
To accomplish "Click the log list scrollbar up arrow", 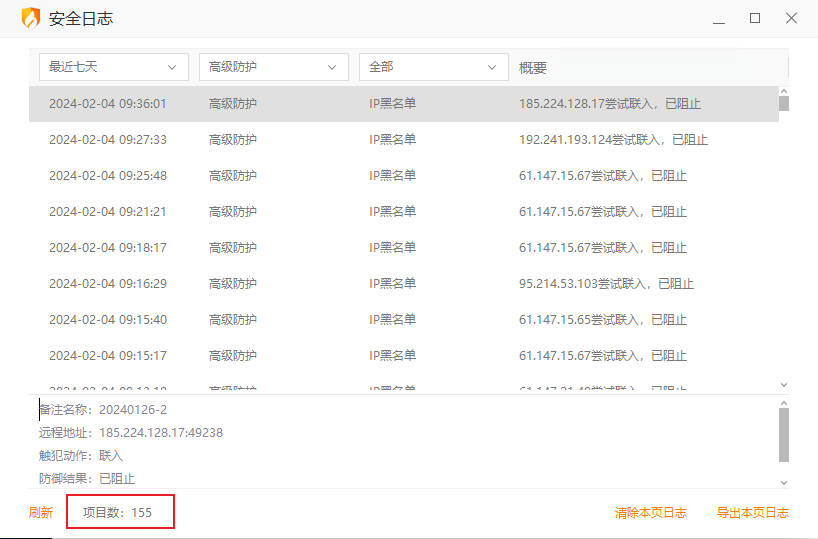I will coord(784,91).
